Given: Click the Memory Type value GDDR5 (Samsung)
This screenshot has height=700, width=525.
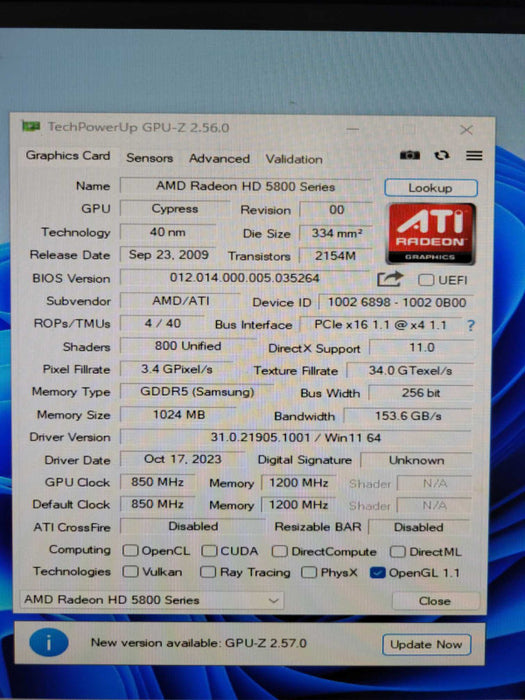Looking at the screenshot, I should click(197, 392).
